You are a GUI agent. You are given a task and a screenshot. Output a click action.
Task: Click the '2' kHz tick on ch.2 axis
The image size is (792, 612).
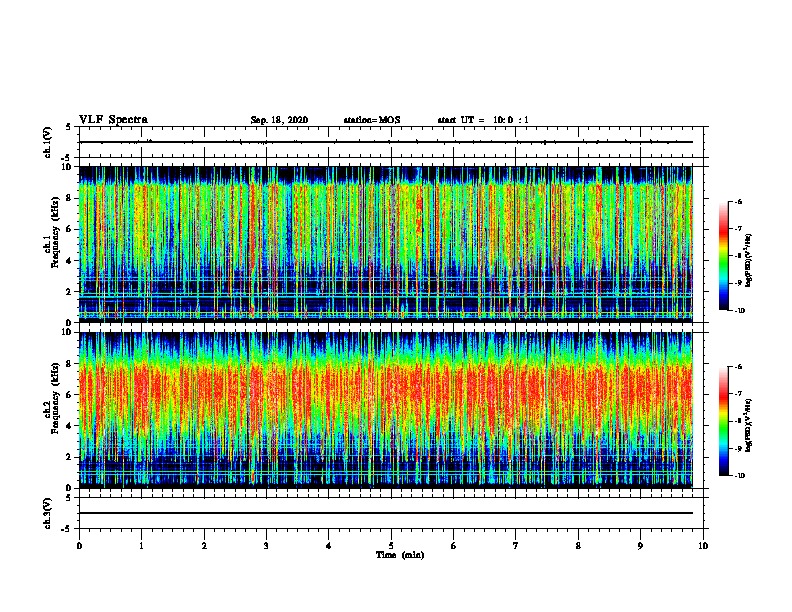(70, 457)
